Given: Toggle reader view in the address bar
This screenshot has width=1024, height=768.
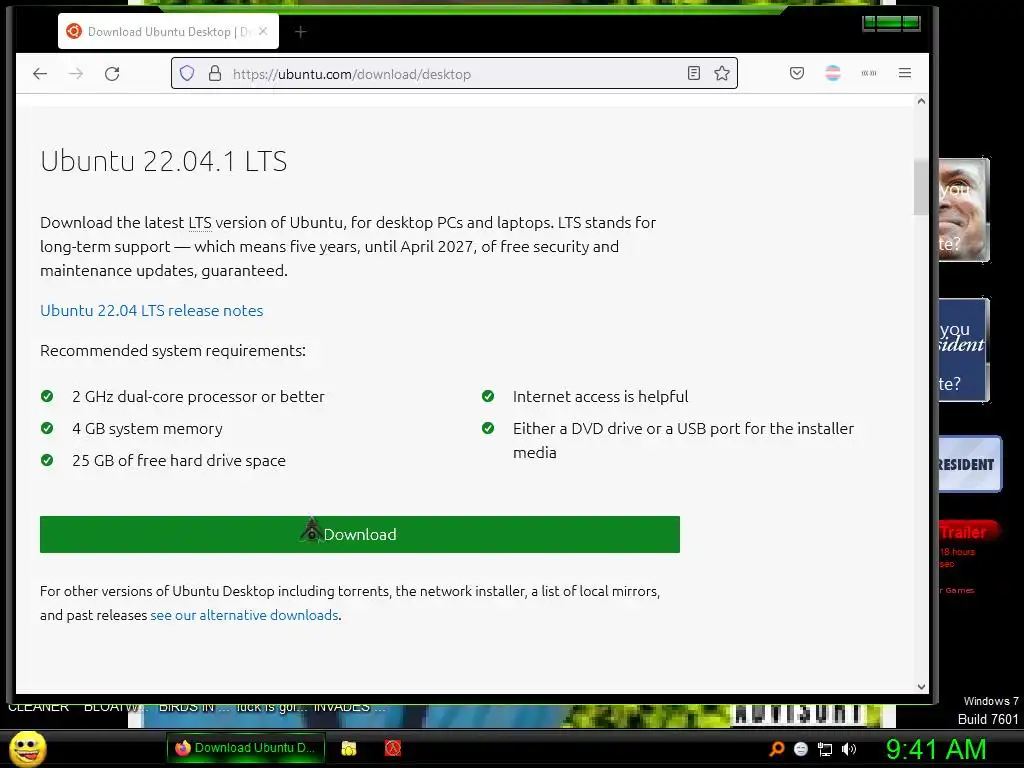Looking at the screenshot, I should coord(694,73).
